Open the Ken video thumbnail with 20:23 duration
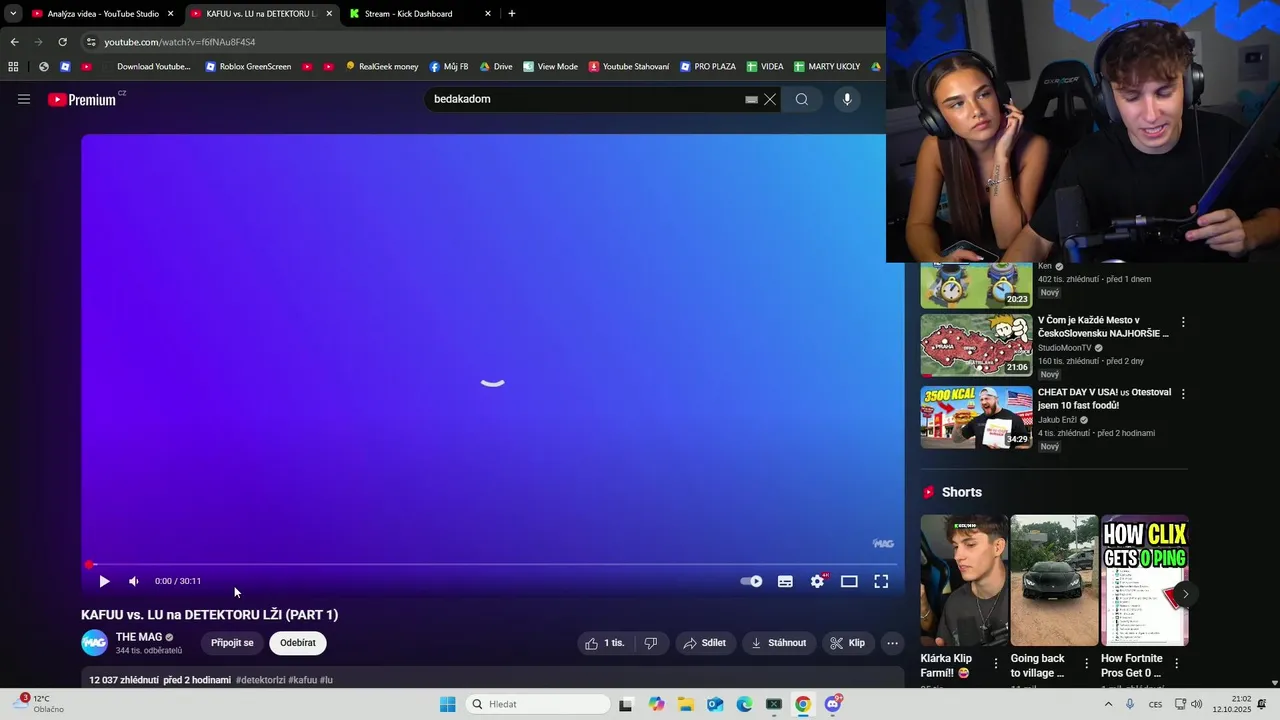Image resolution: width=1280 pixels, height=720 pixels. point(976,285)
